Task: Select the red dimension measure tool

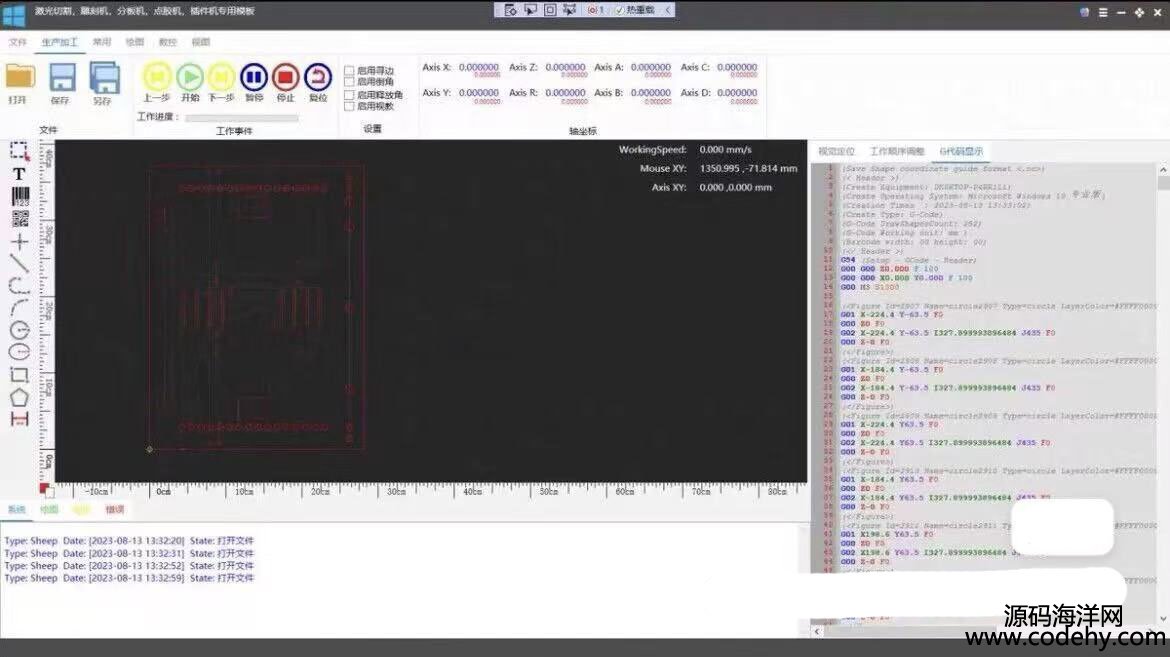Action: [19, 419]
